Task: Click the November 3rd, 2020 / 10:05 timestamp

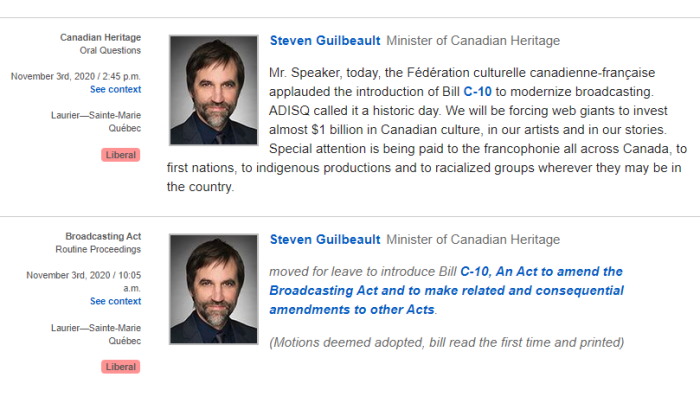Action: [83, 281]
